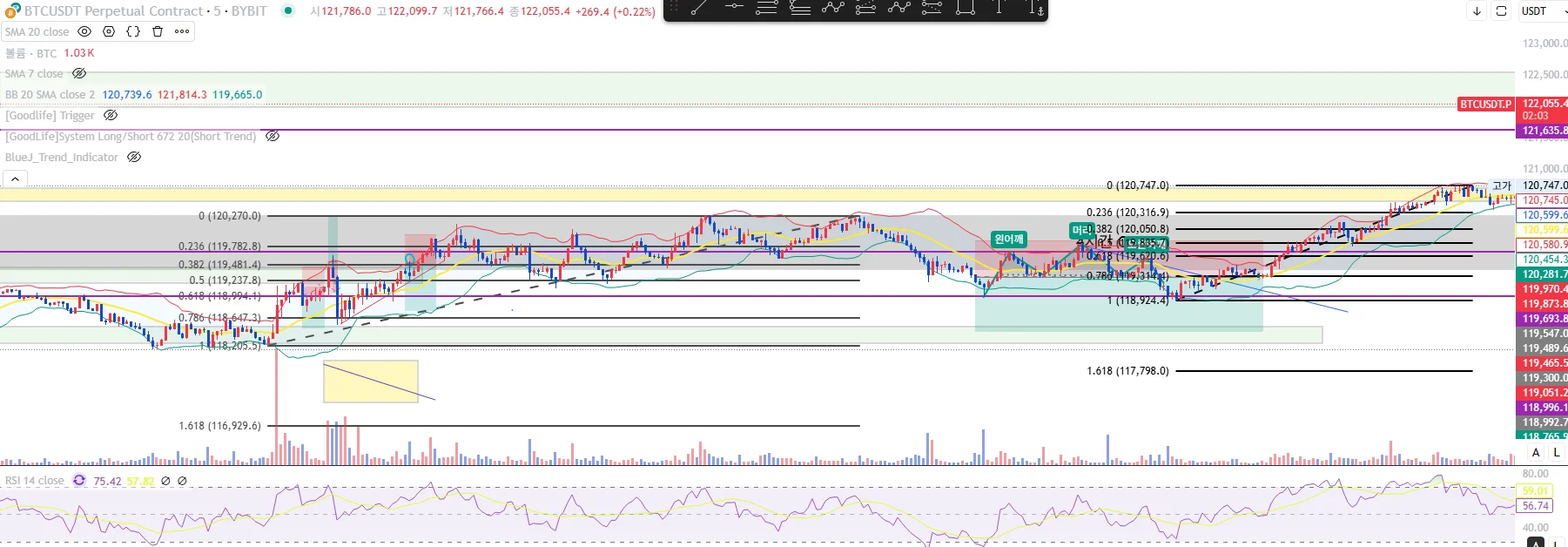The height and width of the screenshot is (547, 1568).
Task: Select the Horizontal Line drawing tool
Action: click(733, 8)
